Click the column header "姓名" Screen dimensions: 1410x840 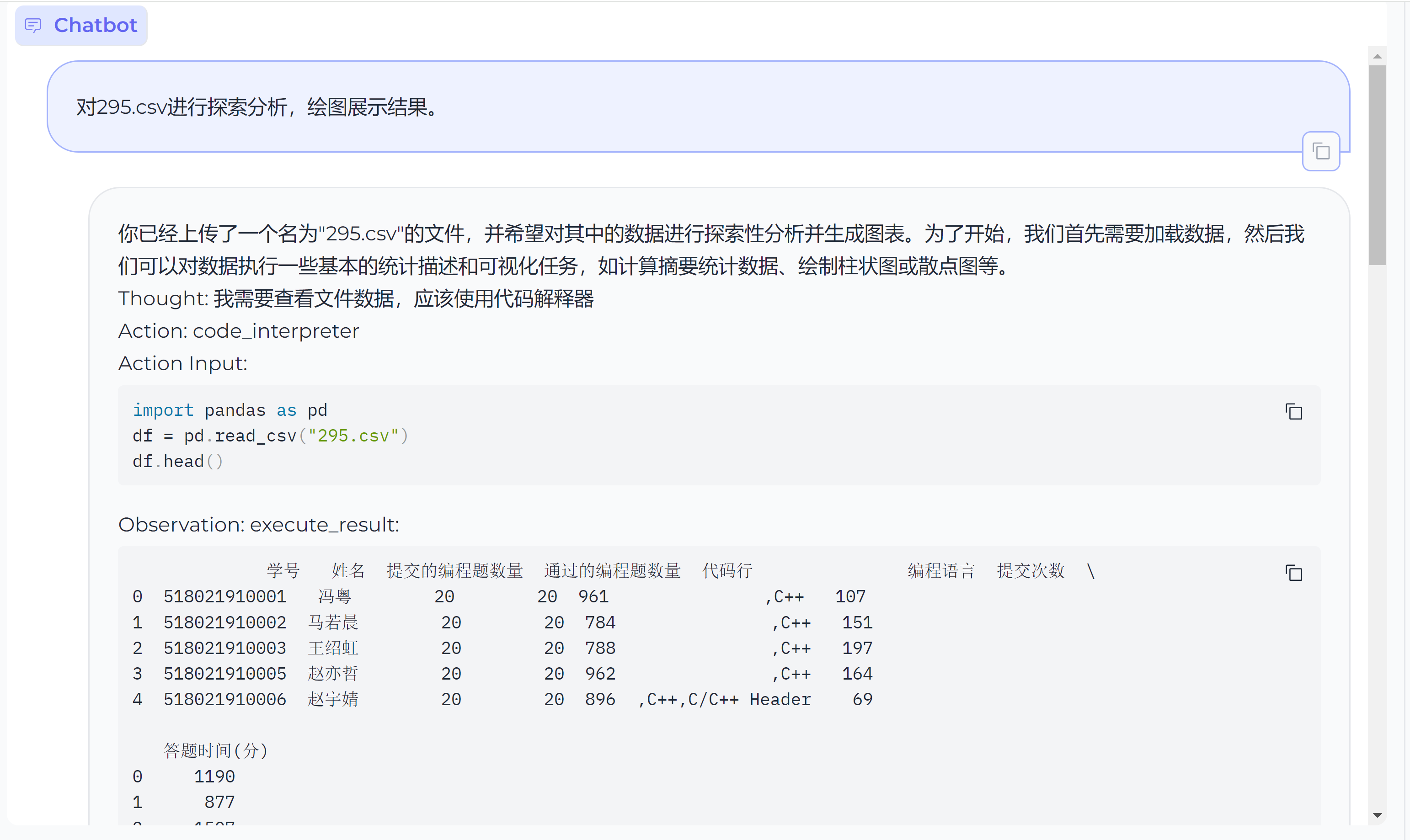[348, 570]
